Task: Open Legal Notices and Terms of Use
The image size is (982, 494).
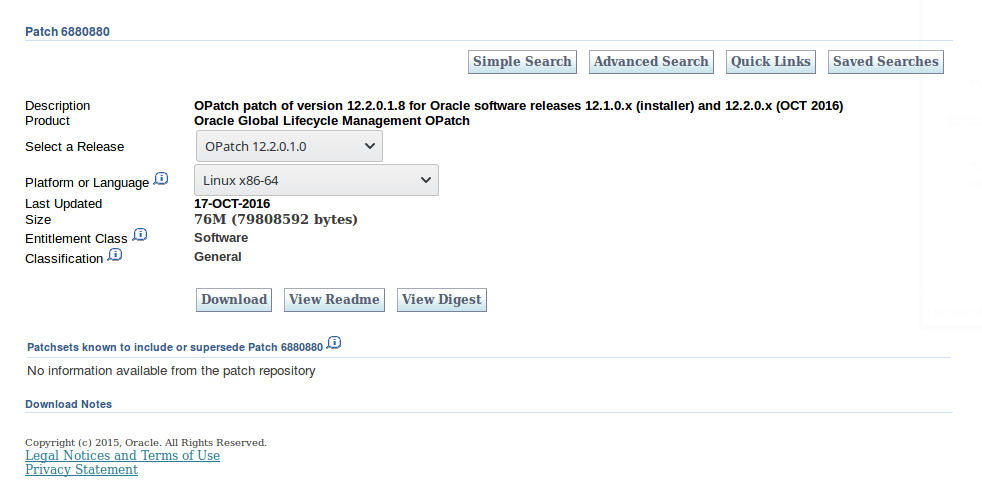Action: coord(123,456)
